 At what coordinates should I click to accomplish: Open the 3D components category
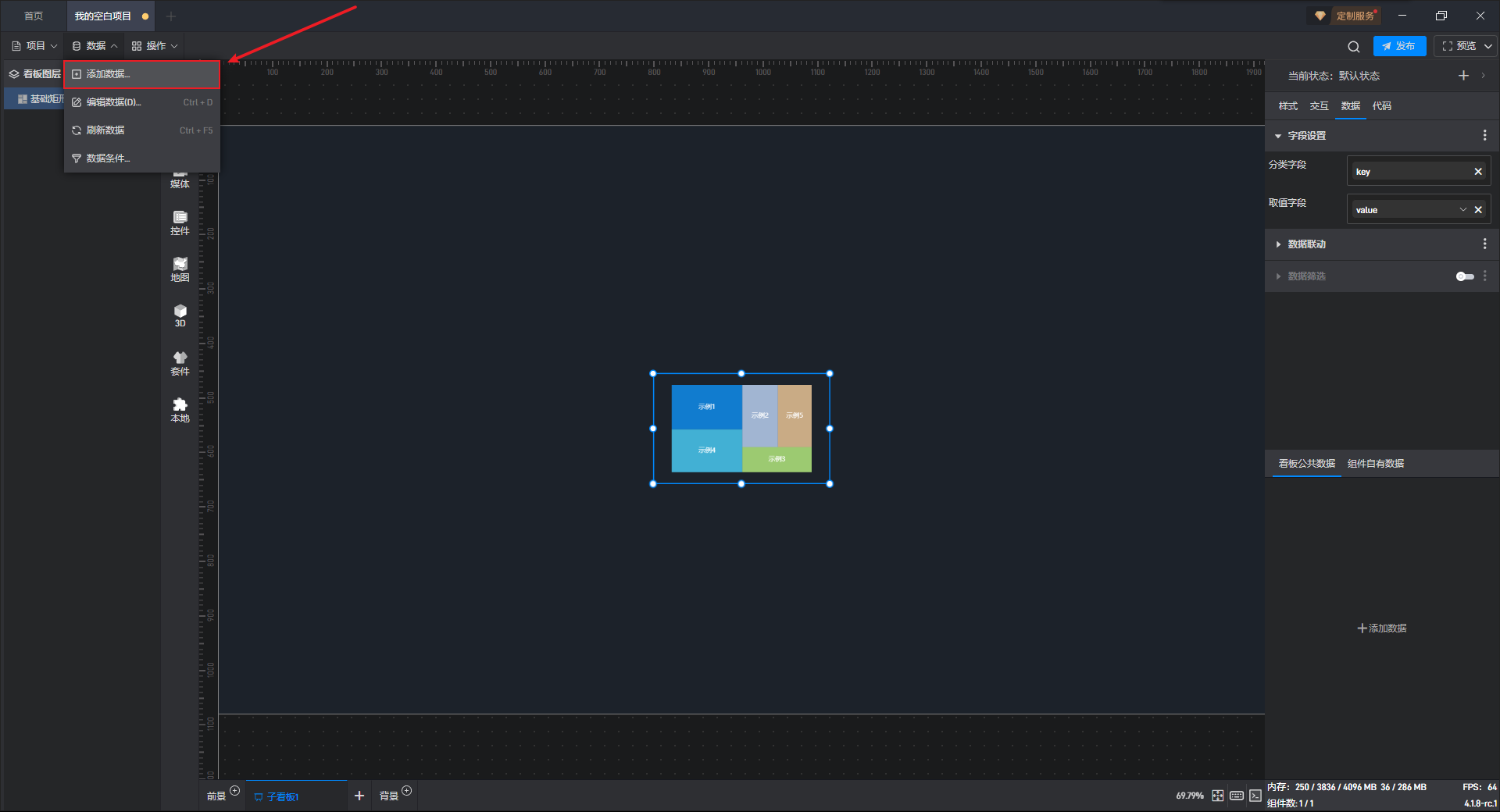pos(180,315)
